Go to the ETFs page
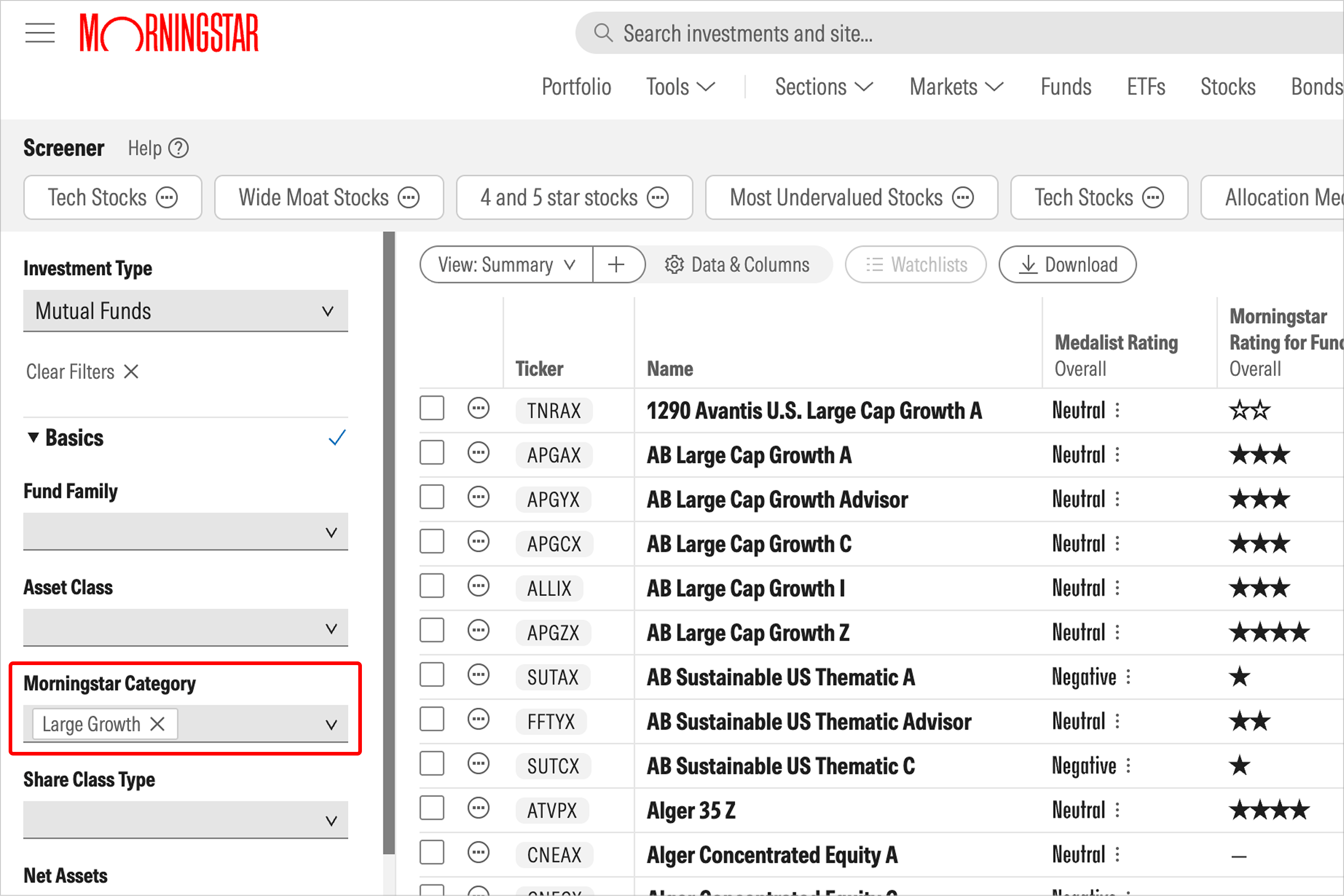 tap(1146, 87)
